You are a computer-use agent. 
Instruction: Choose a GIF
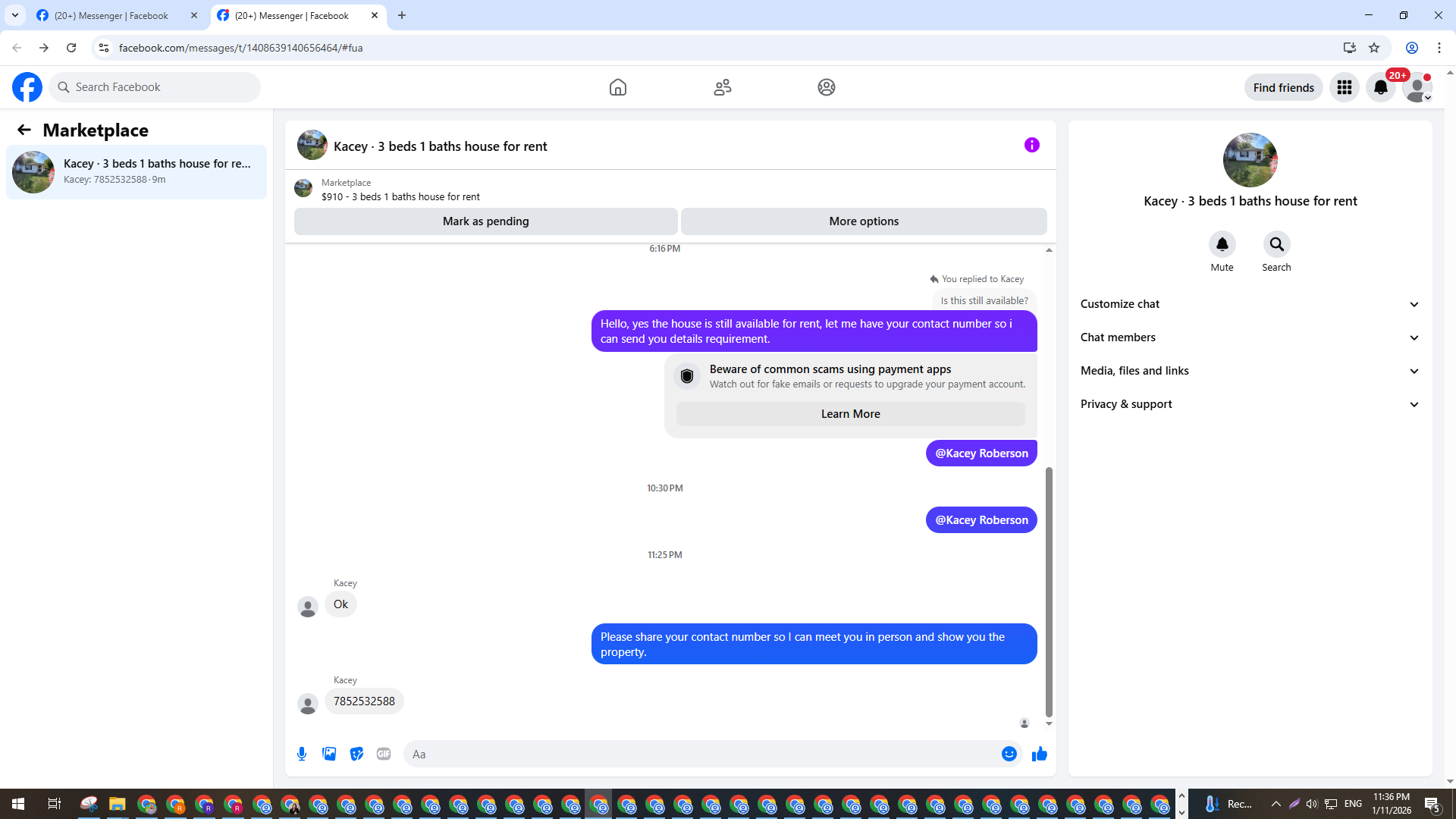(x=384, y=754)
